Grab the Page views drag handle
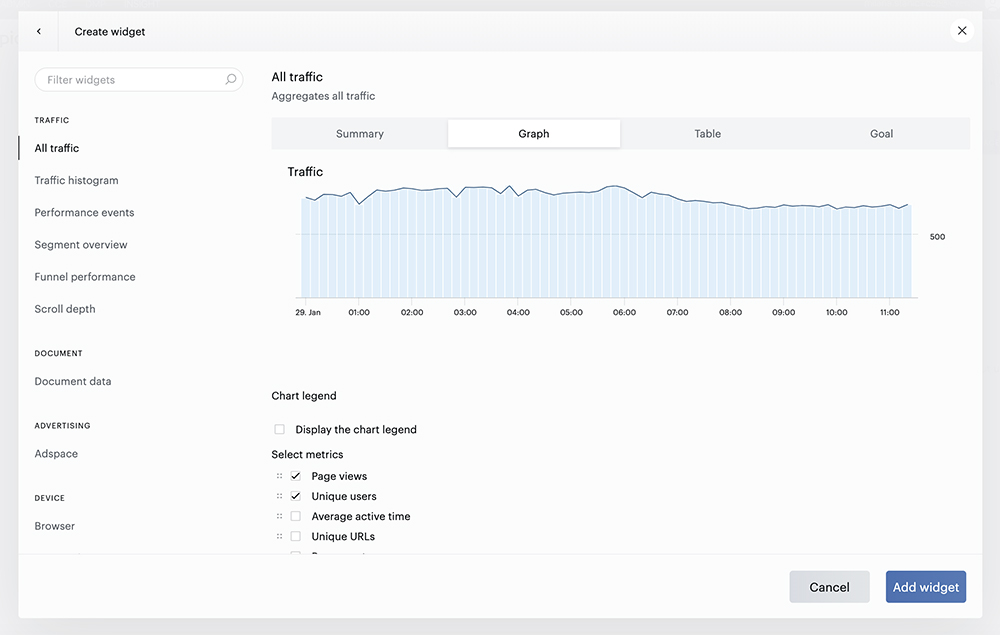This screenshot has height=635, width=1000. click(x=279, y=476)
